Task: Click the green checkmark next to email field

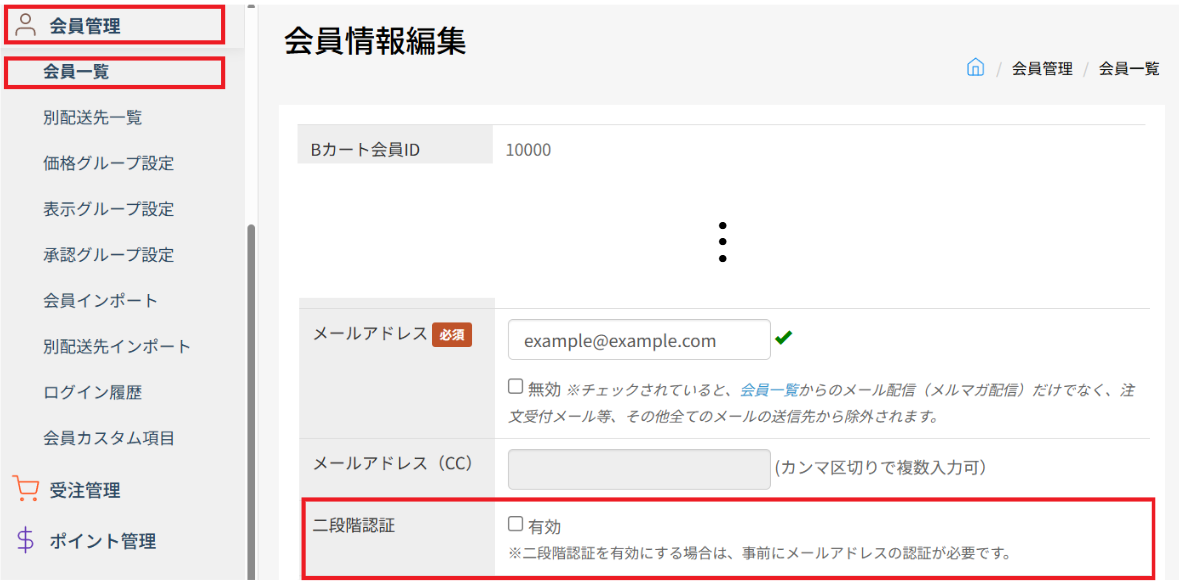Action: [x=783, y=338]
